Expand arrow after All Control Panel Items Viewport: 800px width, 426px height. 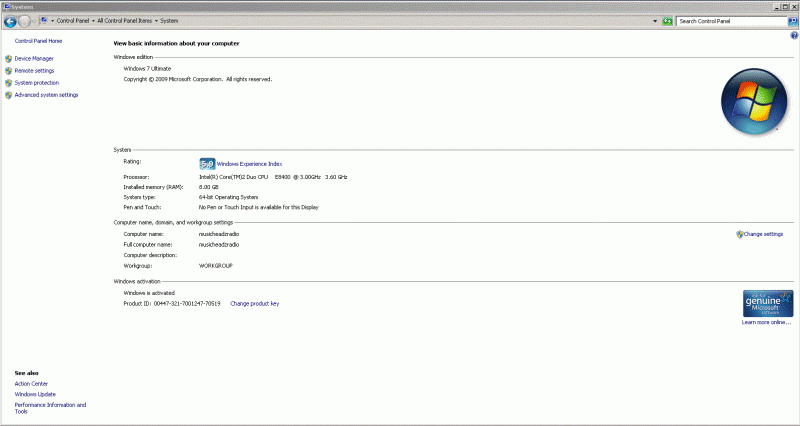[156, 21]
